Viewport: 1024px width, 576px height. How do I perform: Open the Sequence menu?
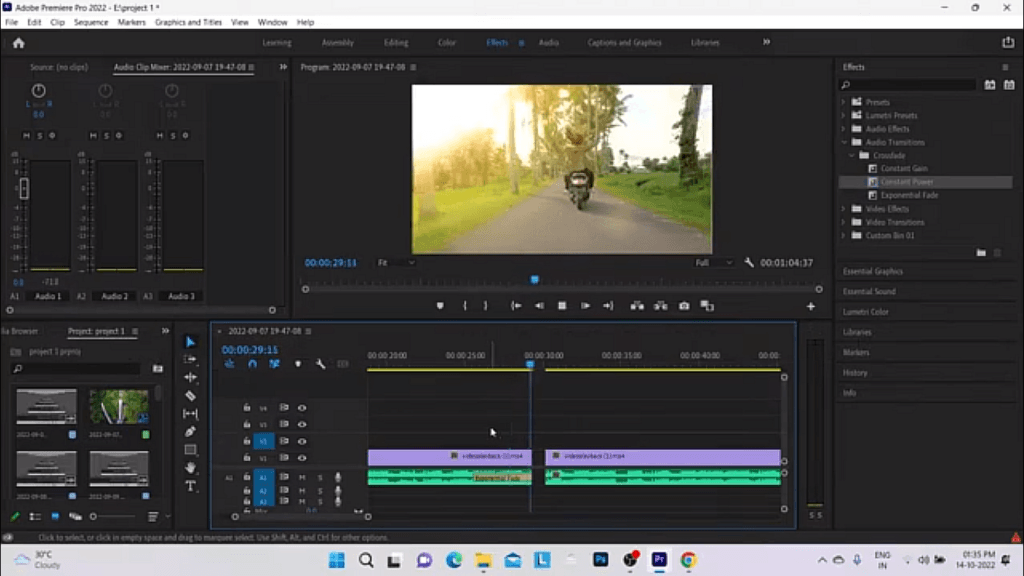coord(91,22)
